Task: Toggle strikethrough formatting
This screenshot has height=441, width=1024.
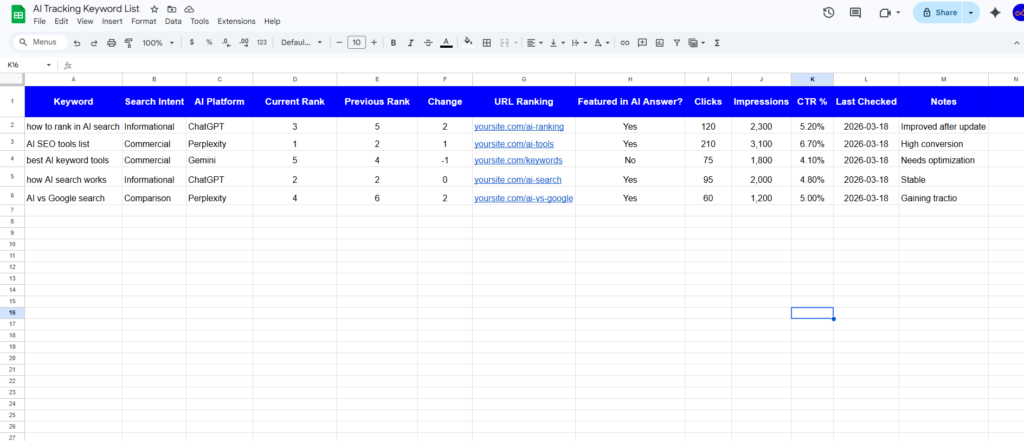Action: pyautogui.click(x=429, y=43)
